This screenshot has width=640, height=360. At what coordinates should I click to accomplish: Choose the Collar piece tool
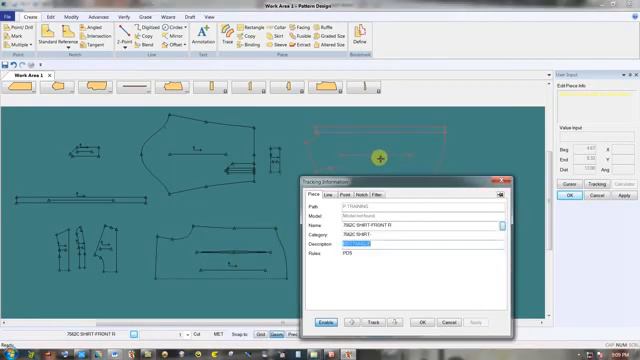276,27
